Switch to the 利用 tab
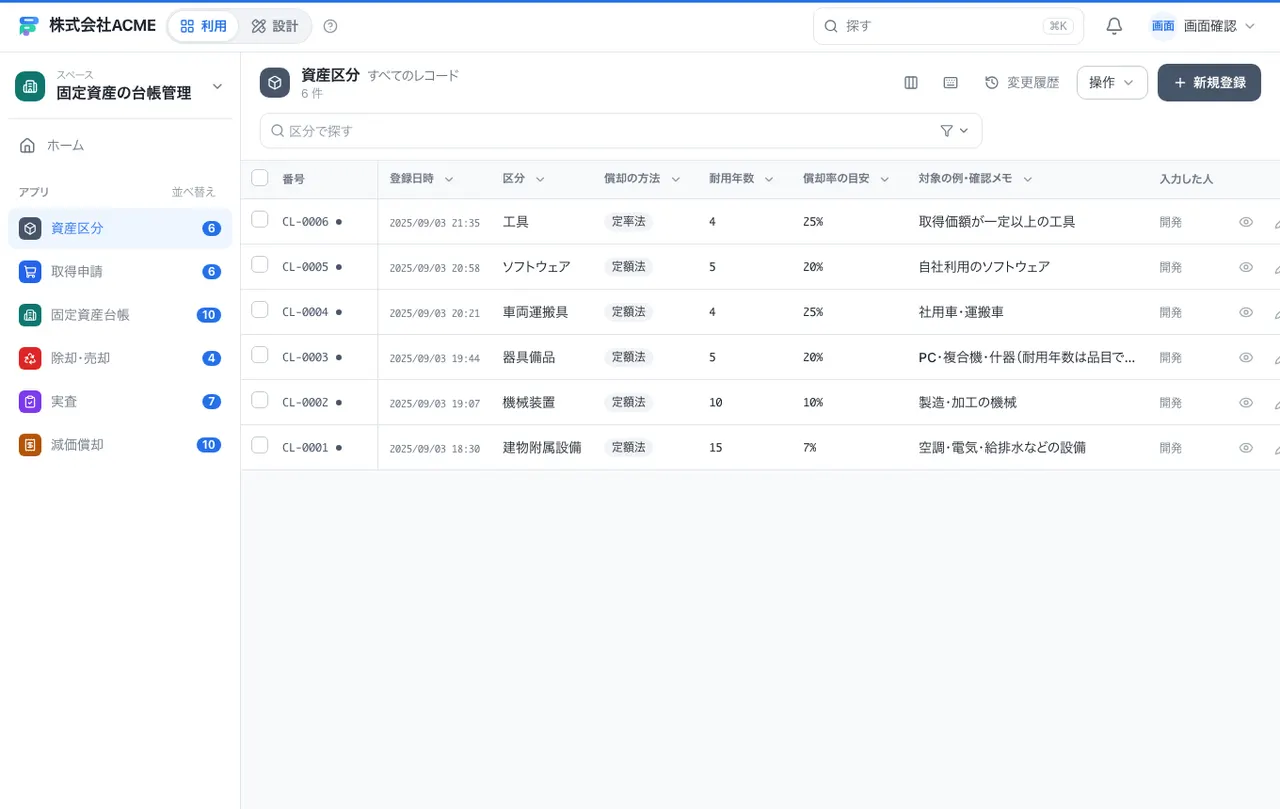This screenshot has width=1280, height=809. [x=203, y=26]
